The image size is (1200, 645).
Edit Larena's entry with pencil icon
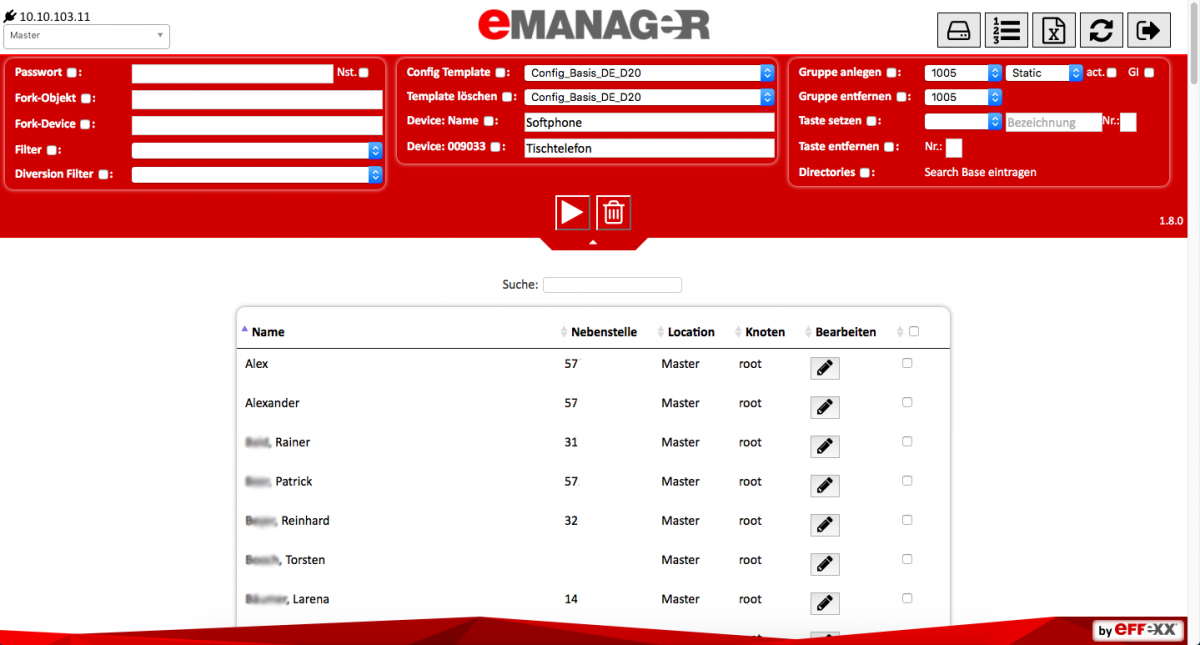coord(824,602)
